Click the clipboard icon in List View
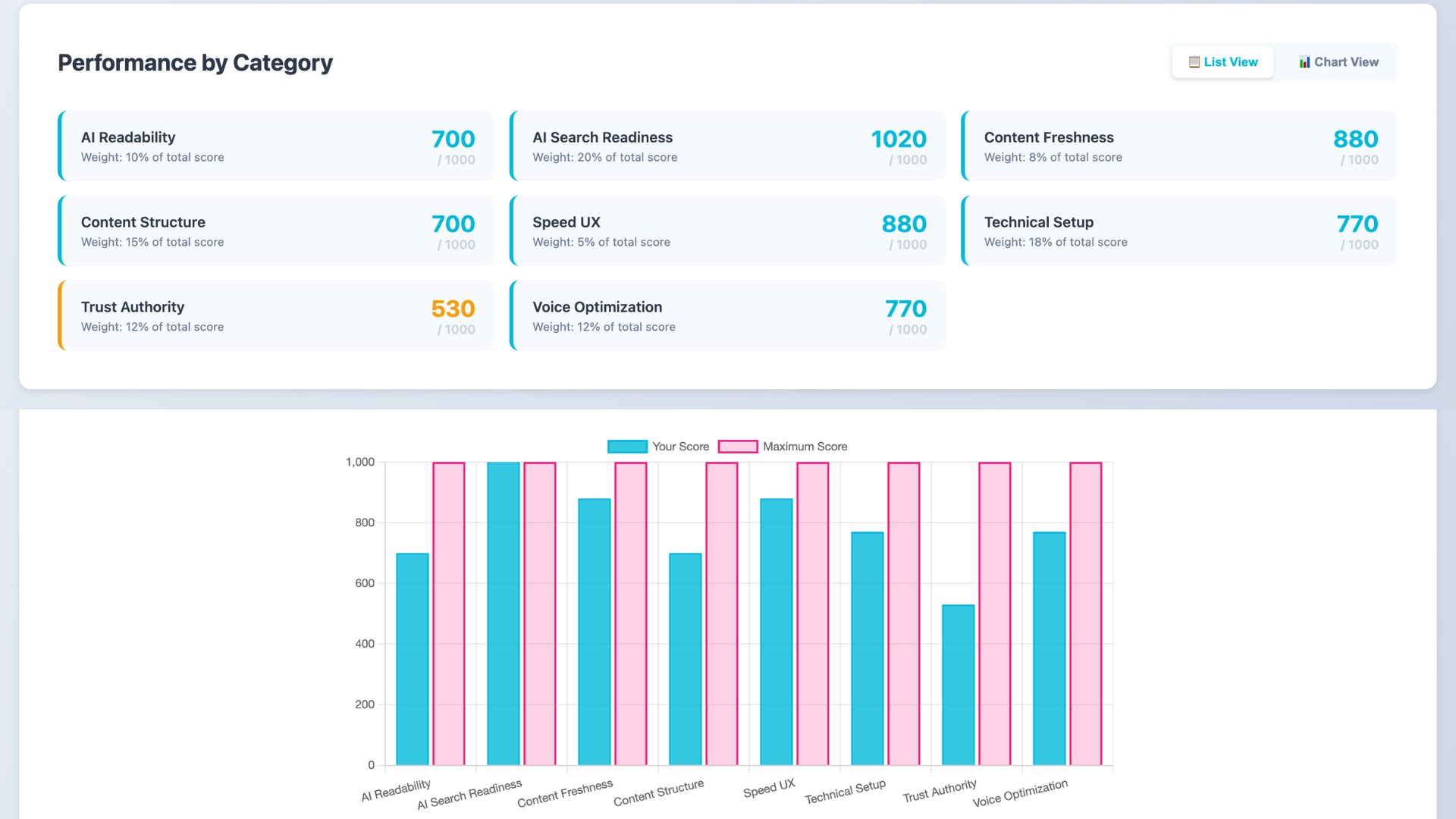 [x=1194, y=62]
